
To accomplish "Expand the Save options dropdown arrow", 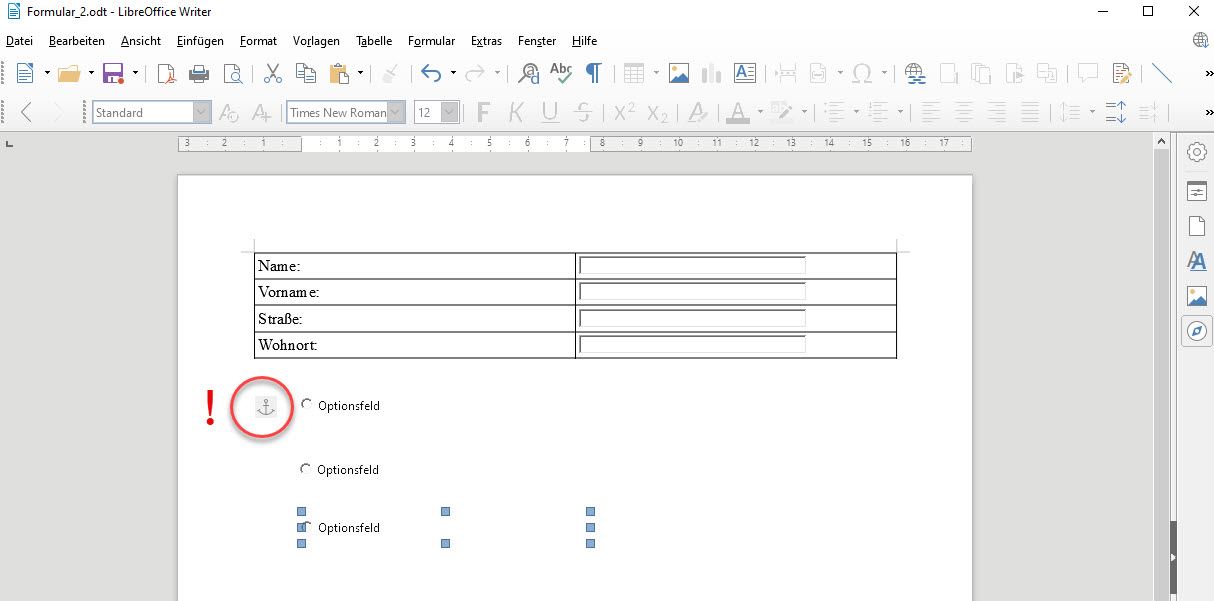I will click(134, 73).
